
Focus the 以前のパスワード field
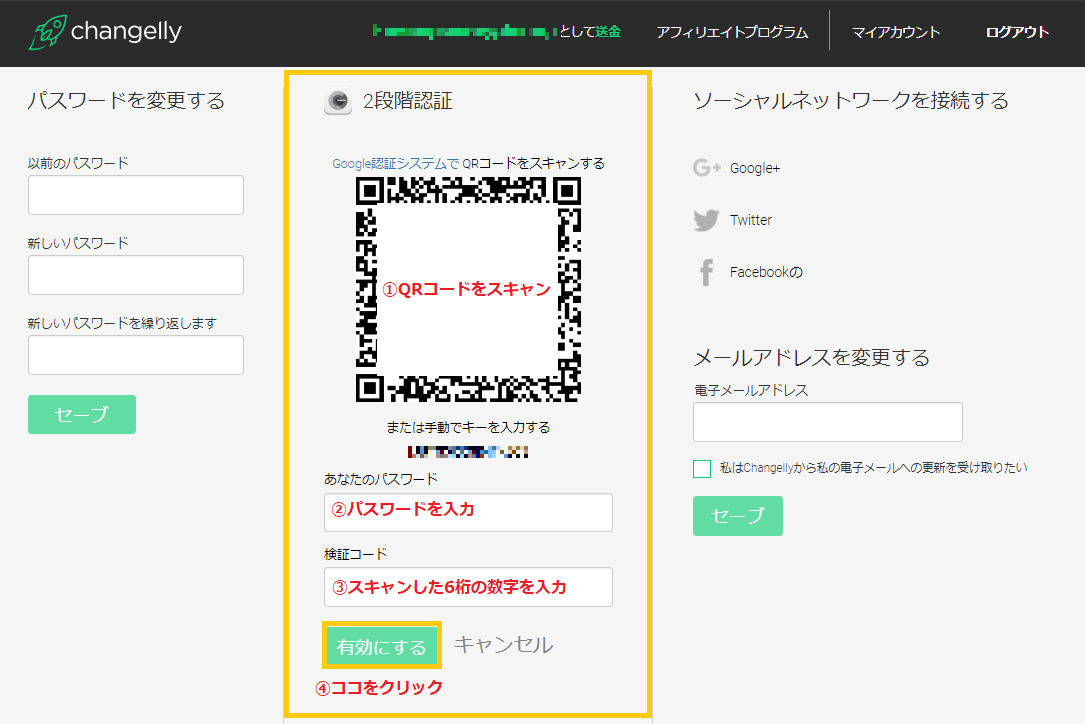point(136,195)
